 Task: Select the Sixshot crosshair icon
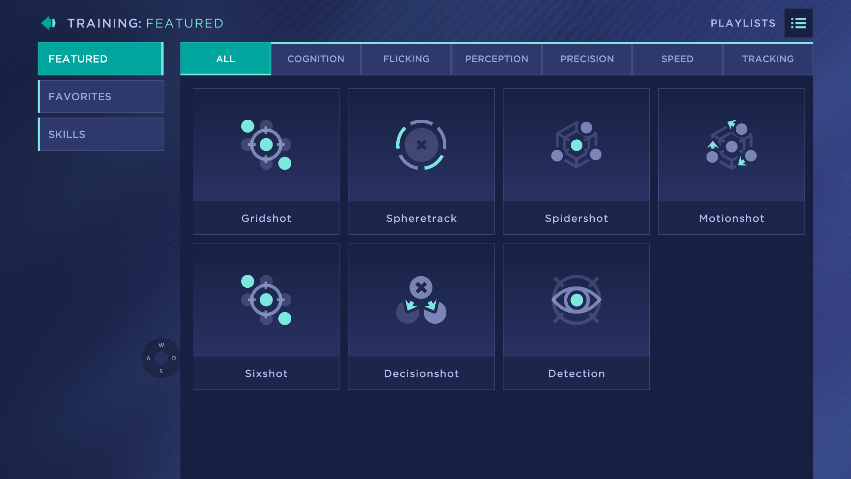(266, 300)
